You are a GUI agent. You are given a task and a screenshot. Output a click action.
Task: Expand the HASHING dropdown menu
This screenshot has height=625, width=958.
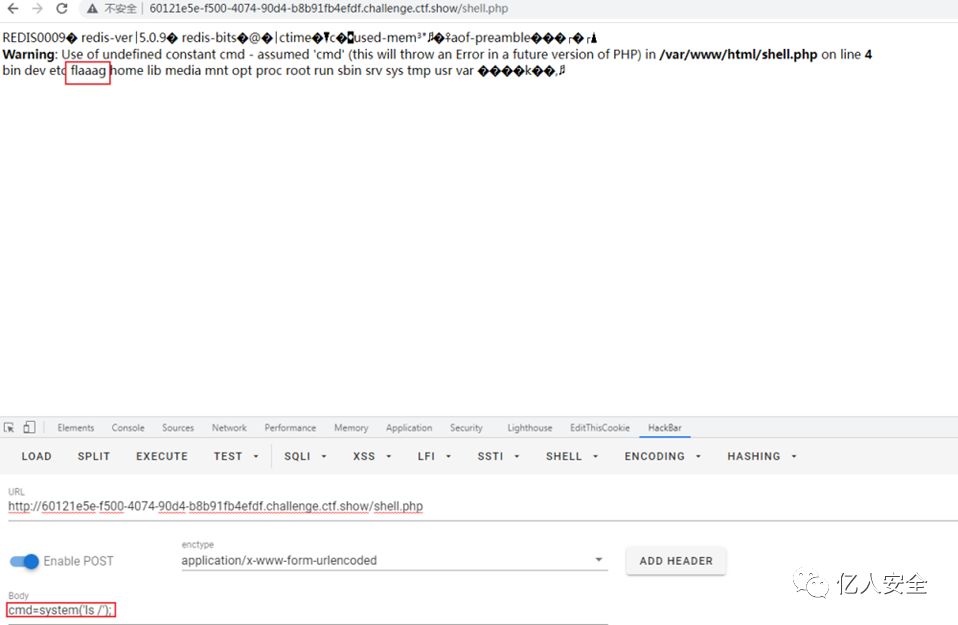pyautogui.click(x=762, y=456)
